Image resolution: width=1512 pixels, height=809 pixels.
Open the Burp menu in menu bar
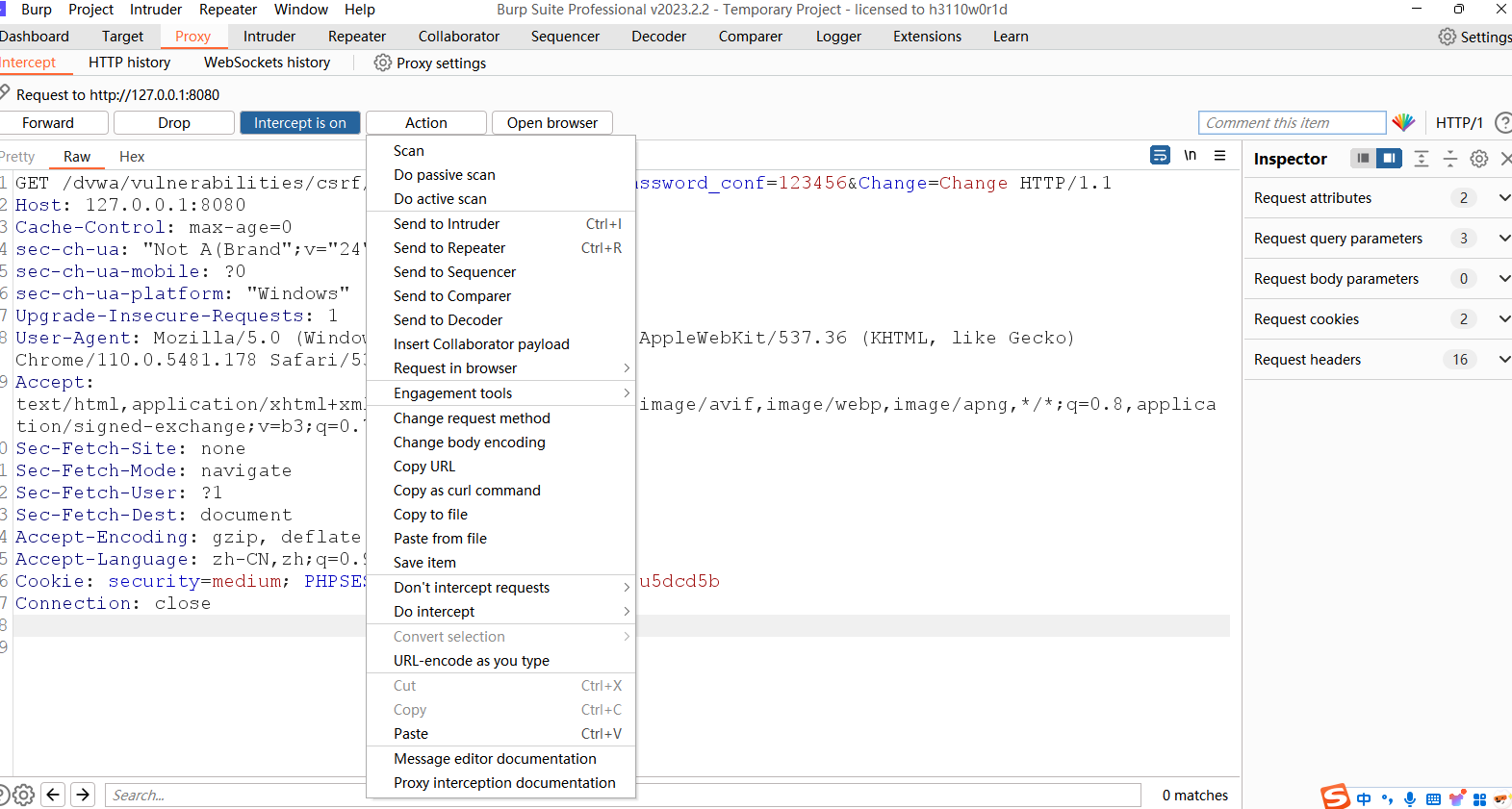pyautogui.click(x=37, y=9)
